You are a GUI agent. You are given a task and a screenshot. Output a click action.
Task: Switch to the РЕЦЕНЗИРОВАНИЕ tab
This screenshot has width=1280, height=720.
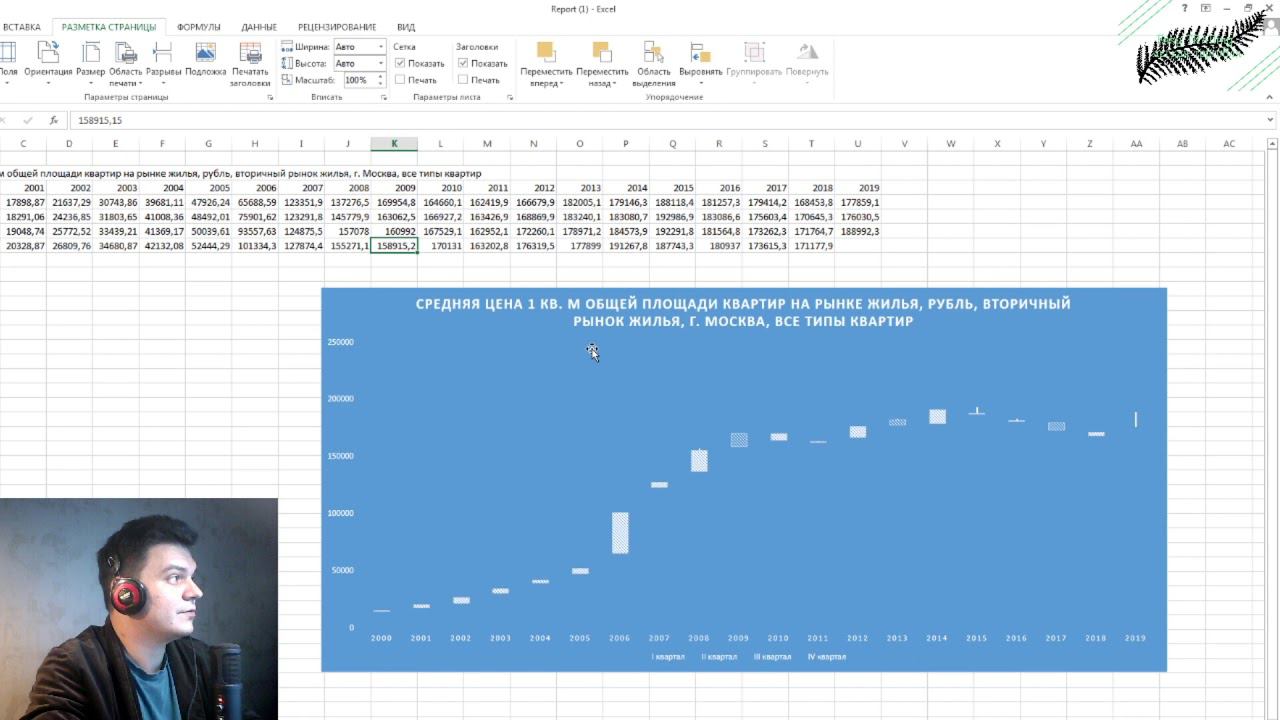tap(337, 27)
